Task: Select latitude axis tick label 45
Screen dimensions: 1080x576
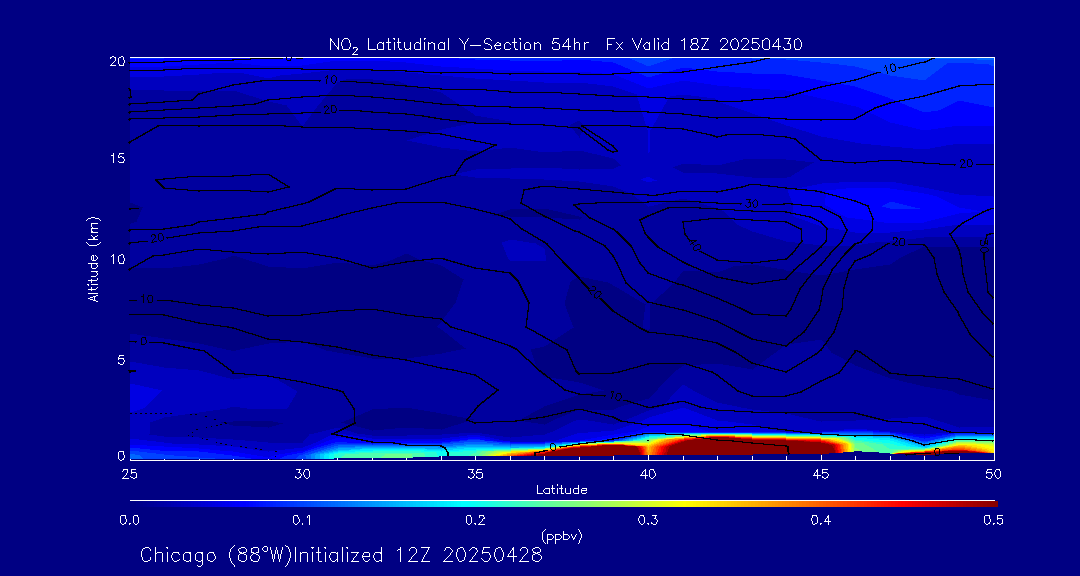Action: [x=821, y=474]
